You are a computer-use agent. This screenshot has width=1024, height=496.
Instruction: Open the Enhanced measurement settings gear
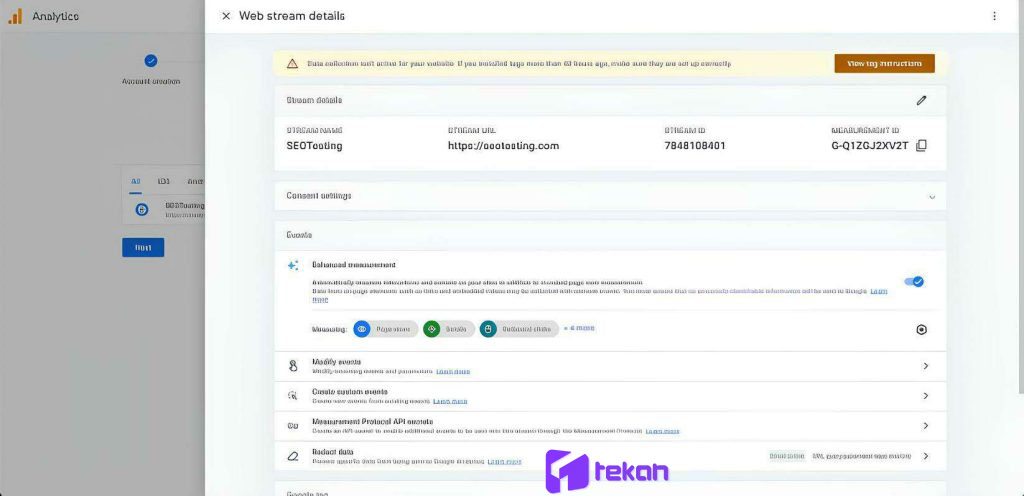[x=921, y=330]
